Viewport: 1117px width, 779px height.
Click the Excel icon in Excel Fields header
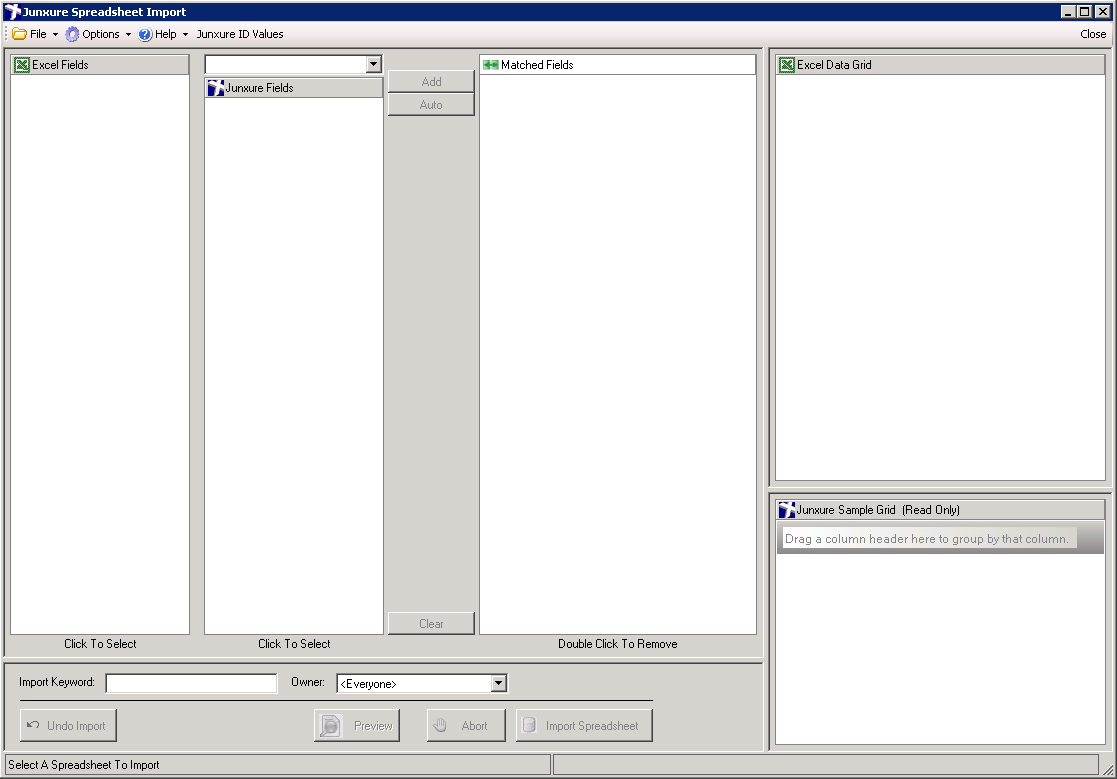(x=22, y=65)
